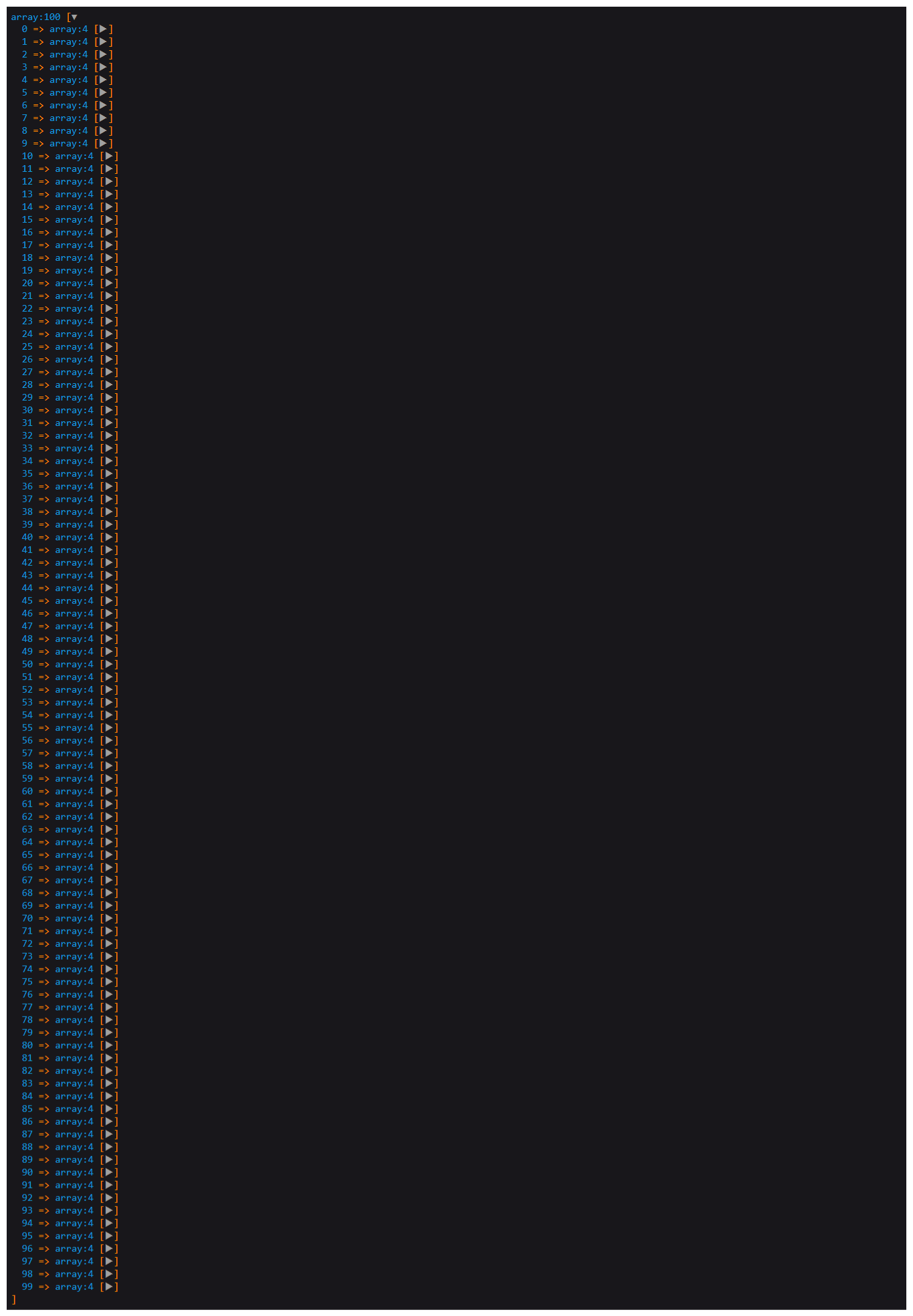Image resolution: width=913 pixels, height=1316 pixels.
Task: Expand the array at index 17
Action: (x=109, y=245)
